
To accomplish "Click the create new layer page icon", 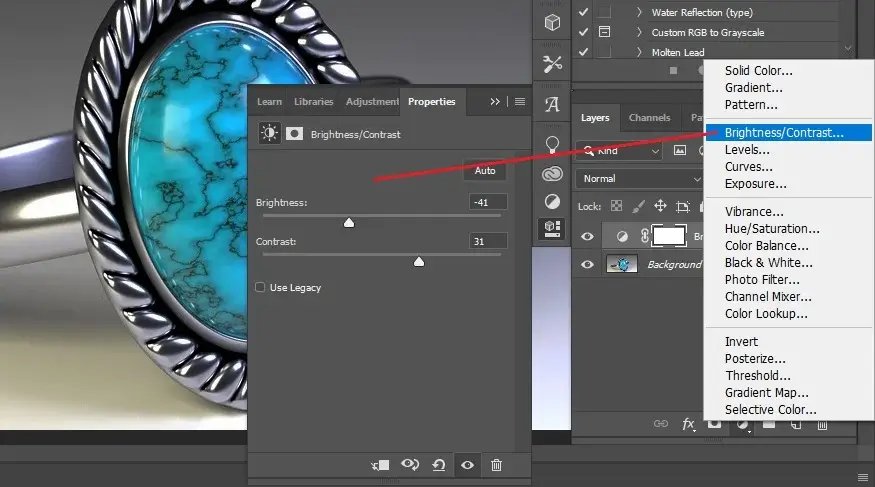I will pos(796,425).
